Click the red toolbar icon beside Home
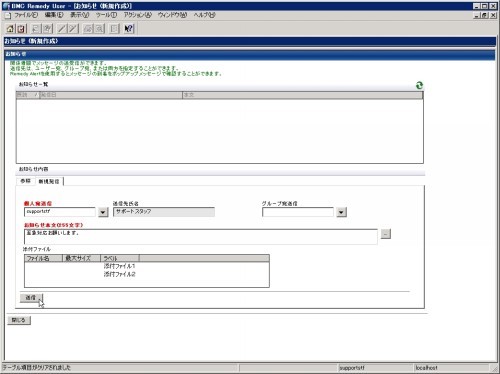 21,29
